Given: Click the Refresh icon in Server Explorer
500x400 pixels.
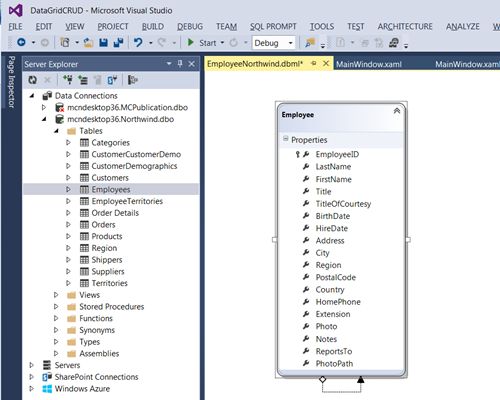Looking at the screenshot, I should [x=32, y=80].
